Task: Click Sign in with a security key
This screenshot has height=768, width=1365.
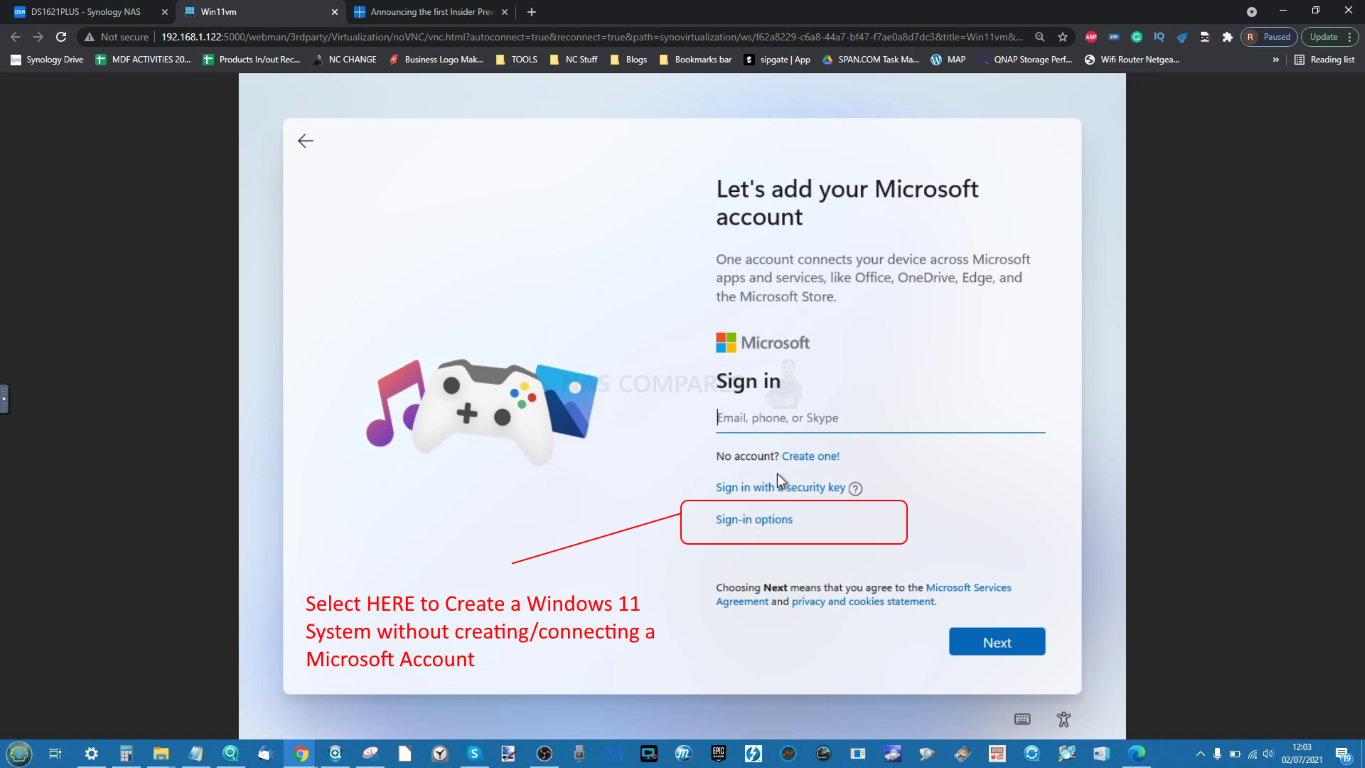Action: tap(780, 487)
